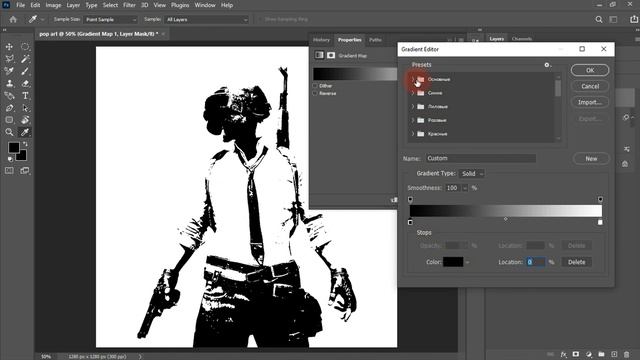The image size is (640, 360).
Task: Select the mask icon in Properties panel
Action: click(x=331, y=55)
